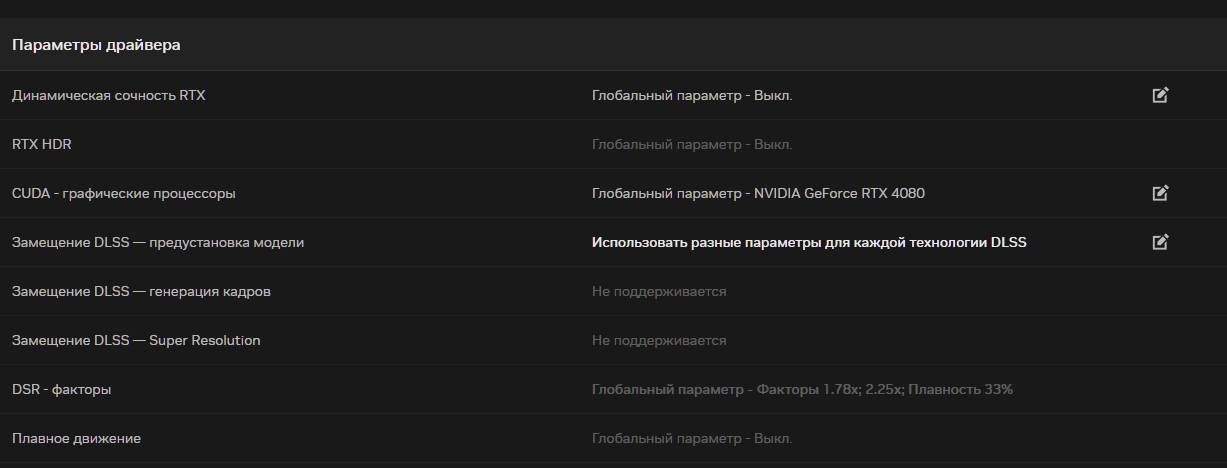Click Не поддерживается next to Super Resolution
Screen dimensions: 1227x468
pyautogui.click(x=659, y=340)
